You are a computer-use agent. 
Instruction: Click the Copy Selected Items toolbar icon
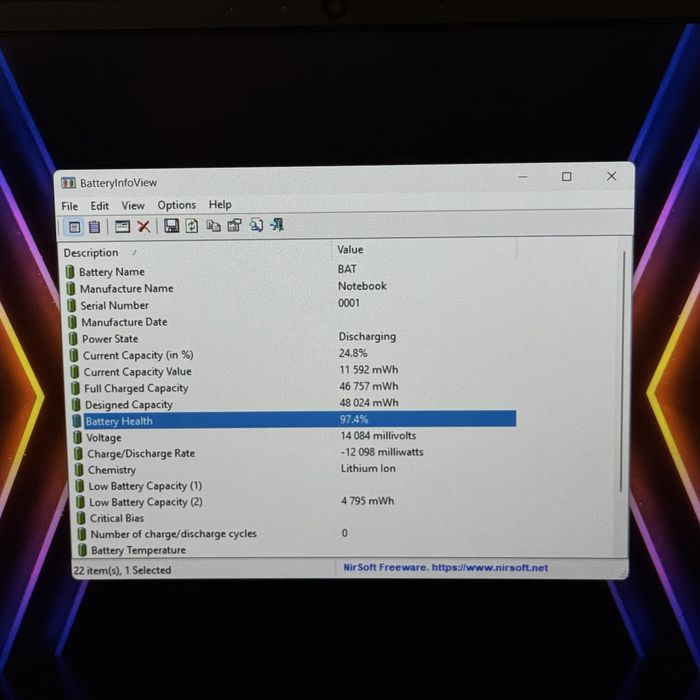[213, 225]
